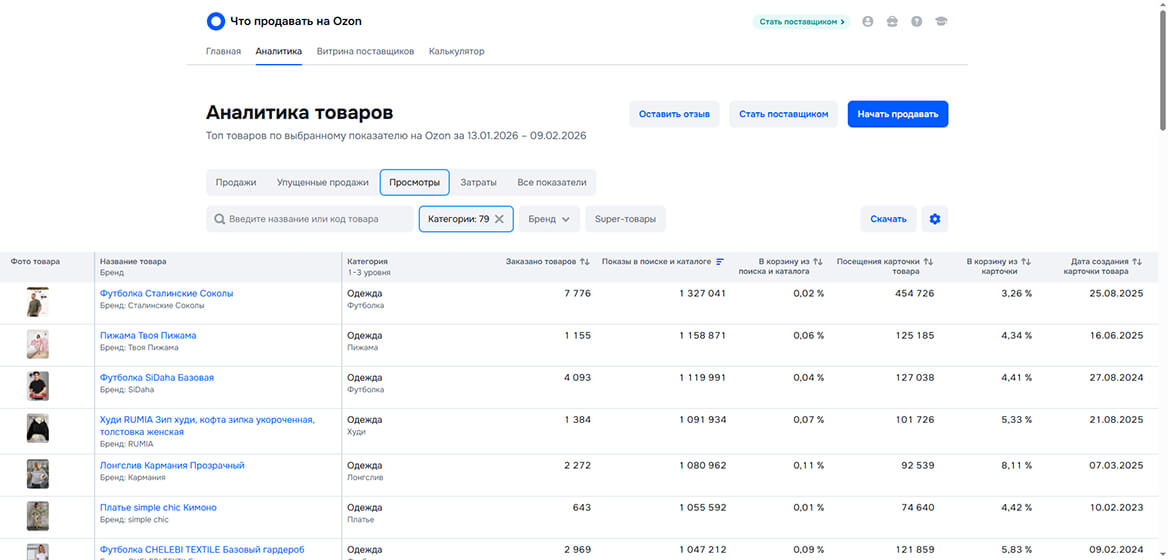The height and width of the screenshot is (560, 1170).
Task: Click Категория column header
Action: tap(367, 261)
